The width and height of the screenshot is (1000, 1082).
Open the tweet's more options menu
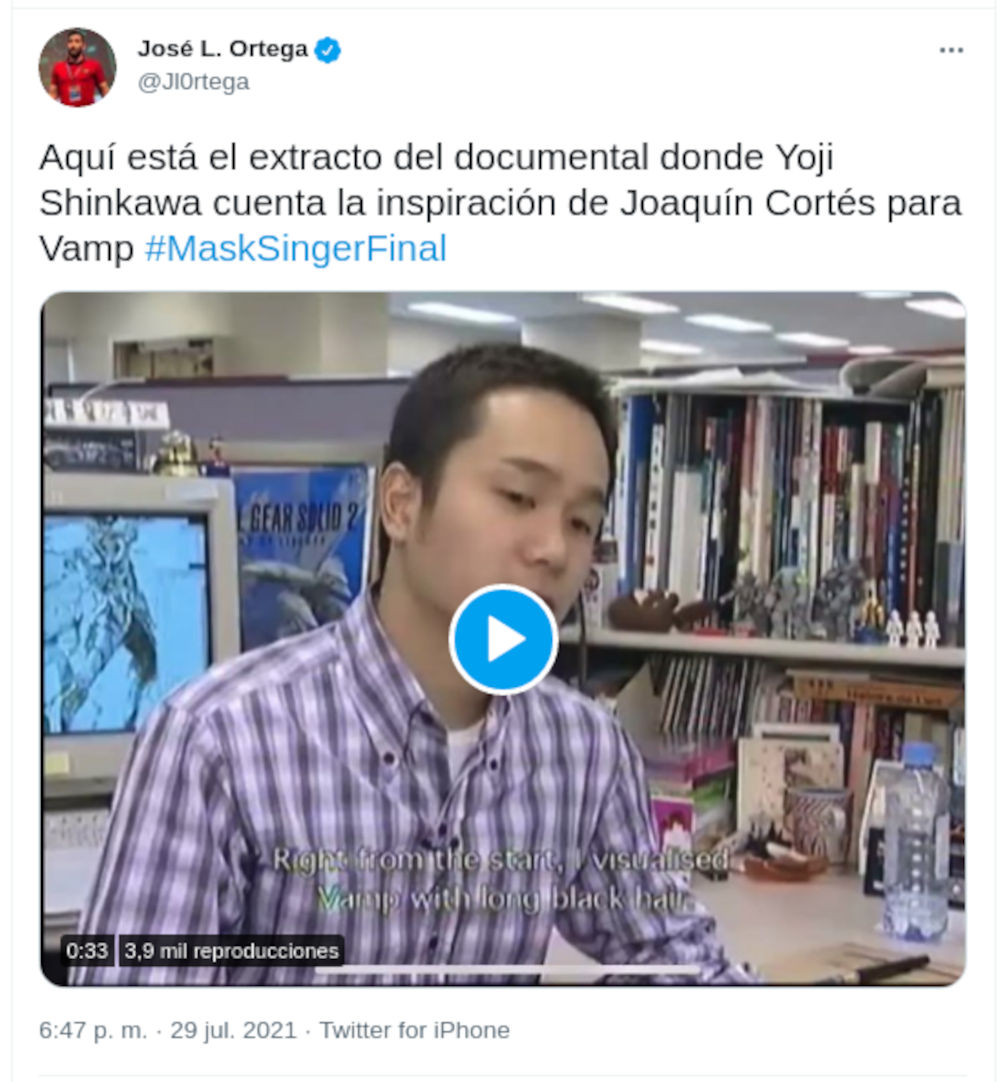pos(950,50)
